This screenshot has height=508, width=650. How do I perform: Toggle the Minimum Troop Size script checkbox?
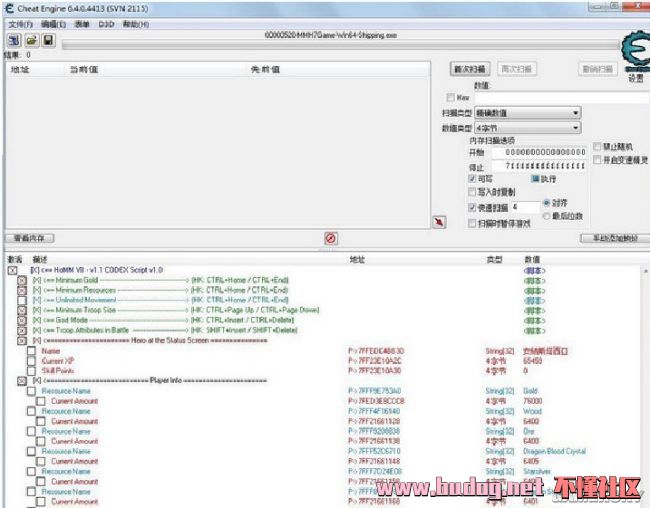pos(22,310)
